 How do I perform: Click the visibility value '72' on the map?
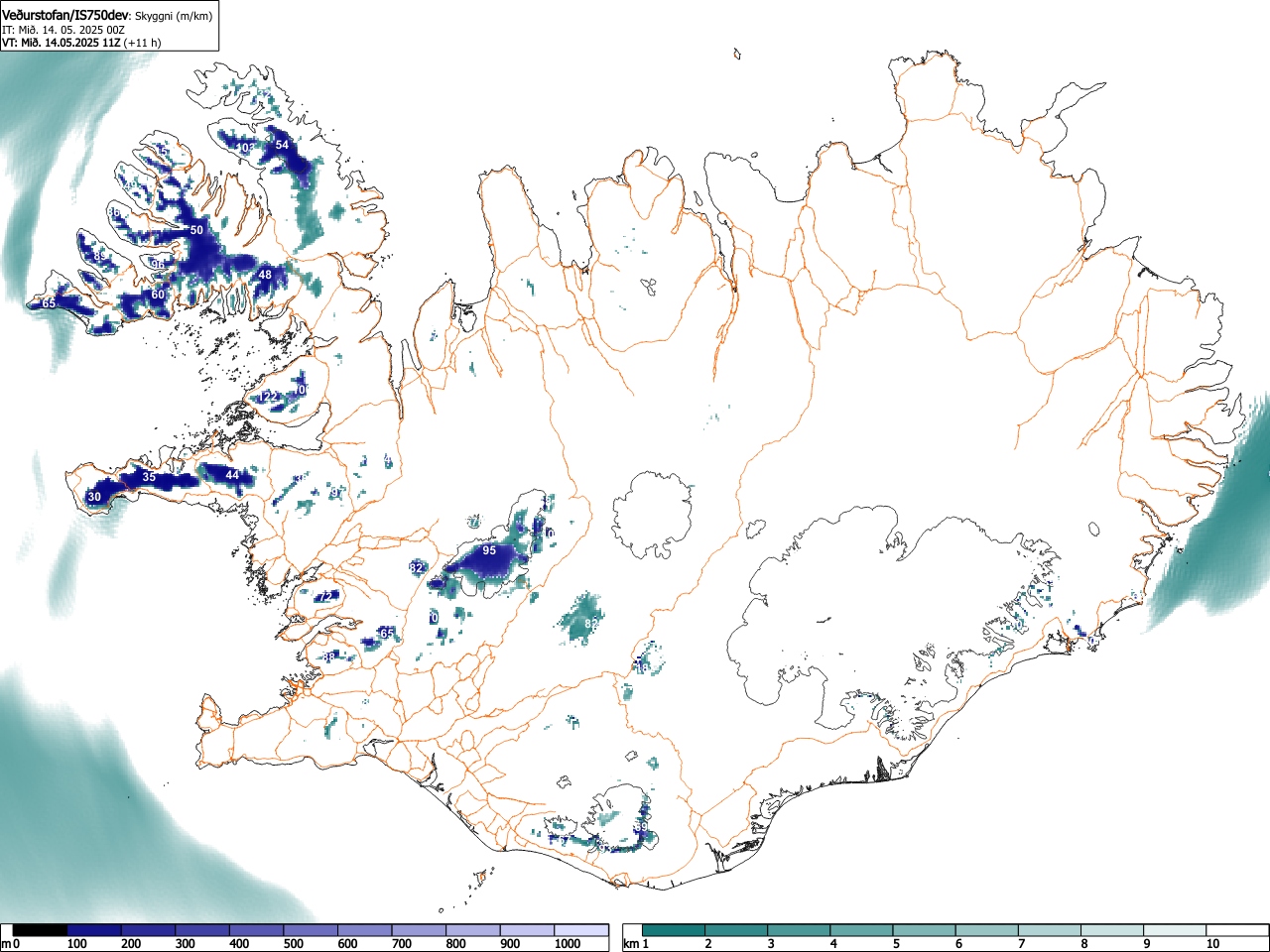pos(325,596)
